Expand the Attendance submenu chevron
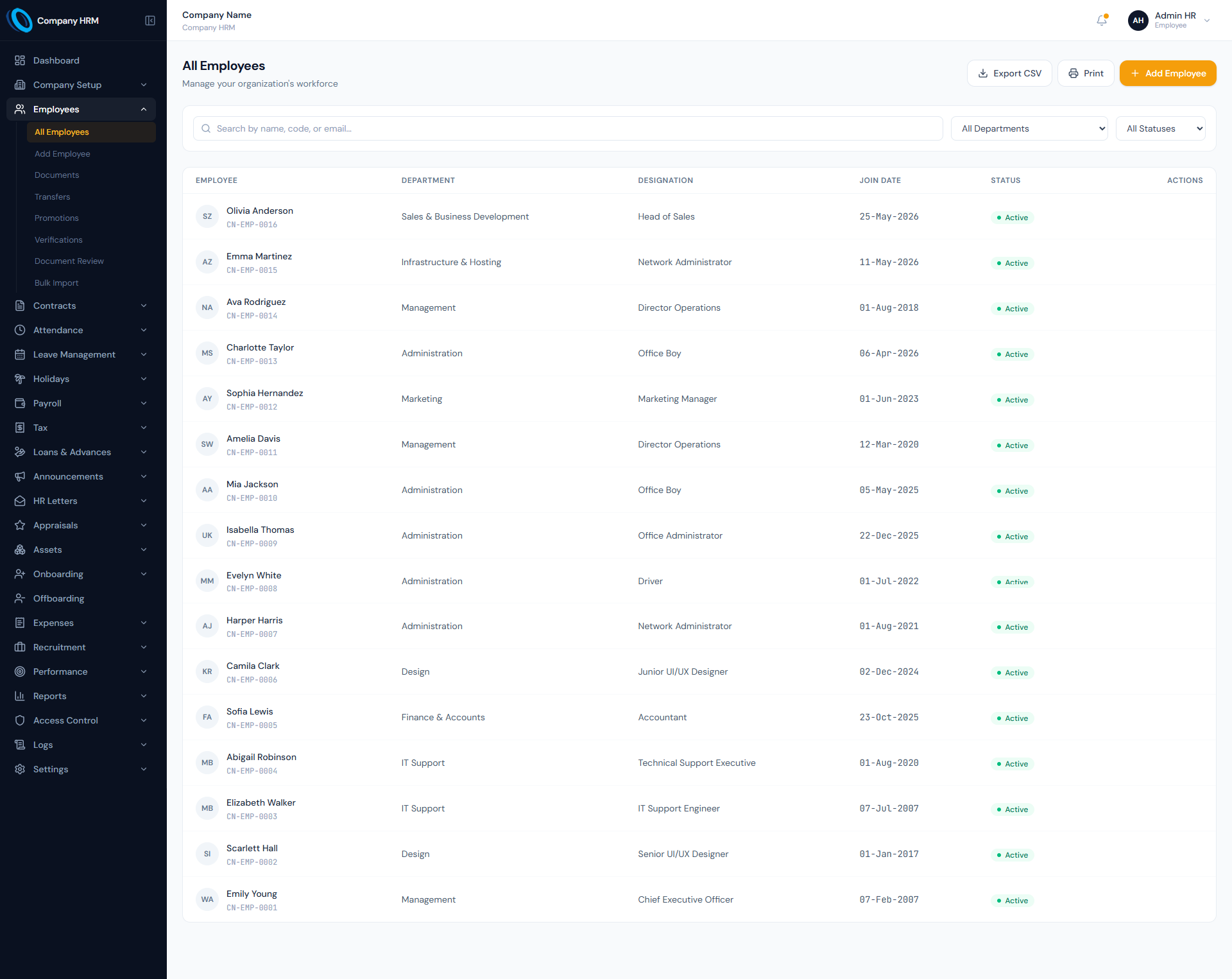The width and height of the screenshot is (1232, 979). tap(144, 330)
